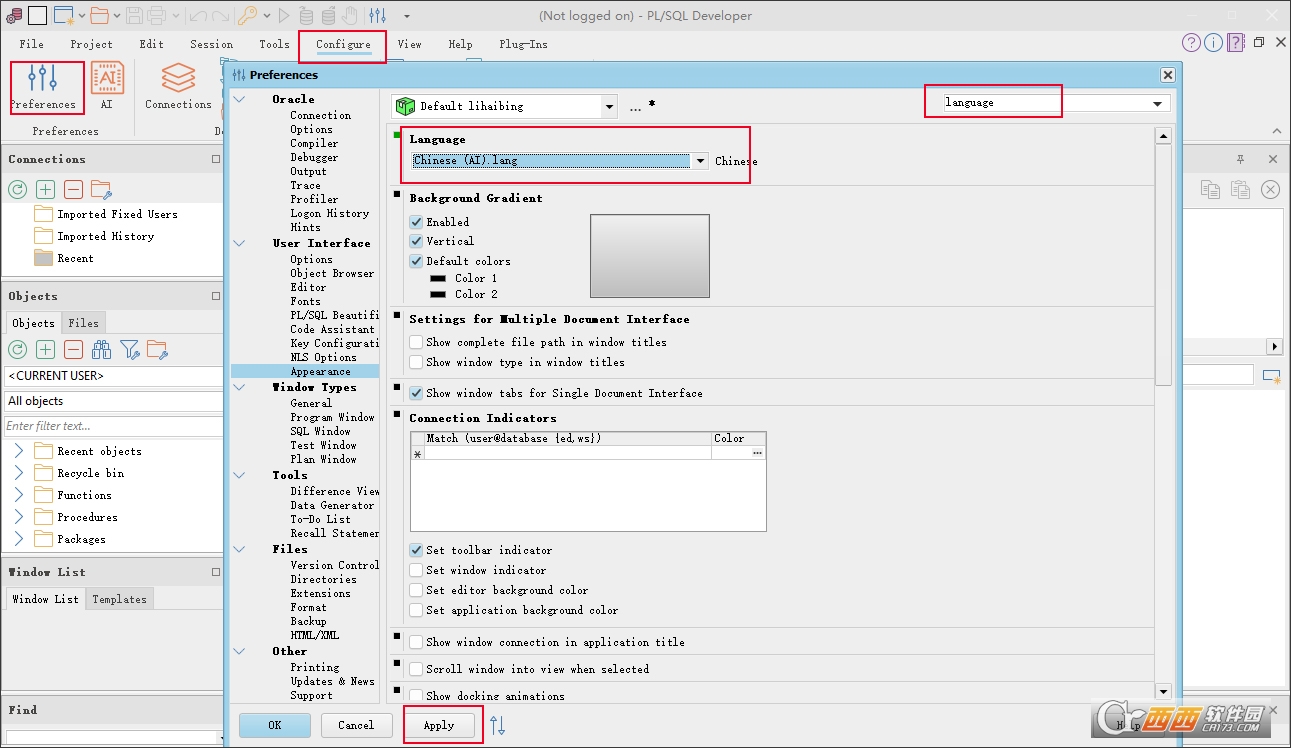Expand the Recent objects folder

click(18, 451)
